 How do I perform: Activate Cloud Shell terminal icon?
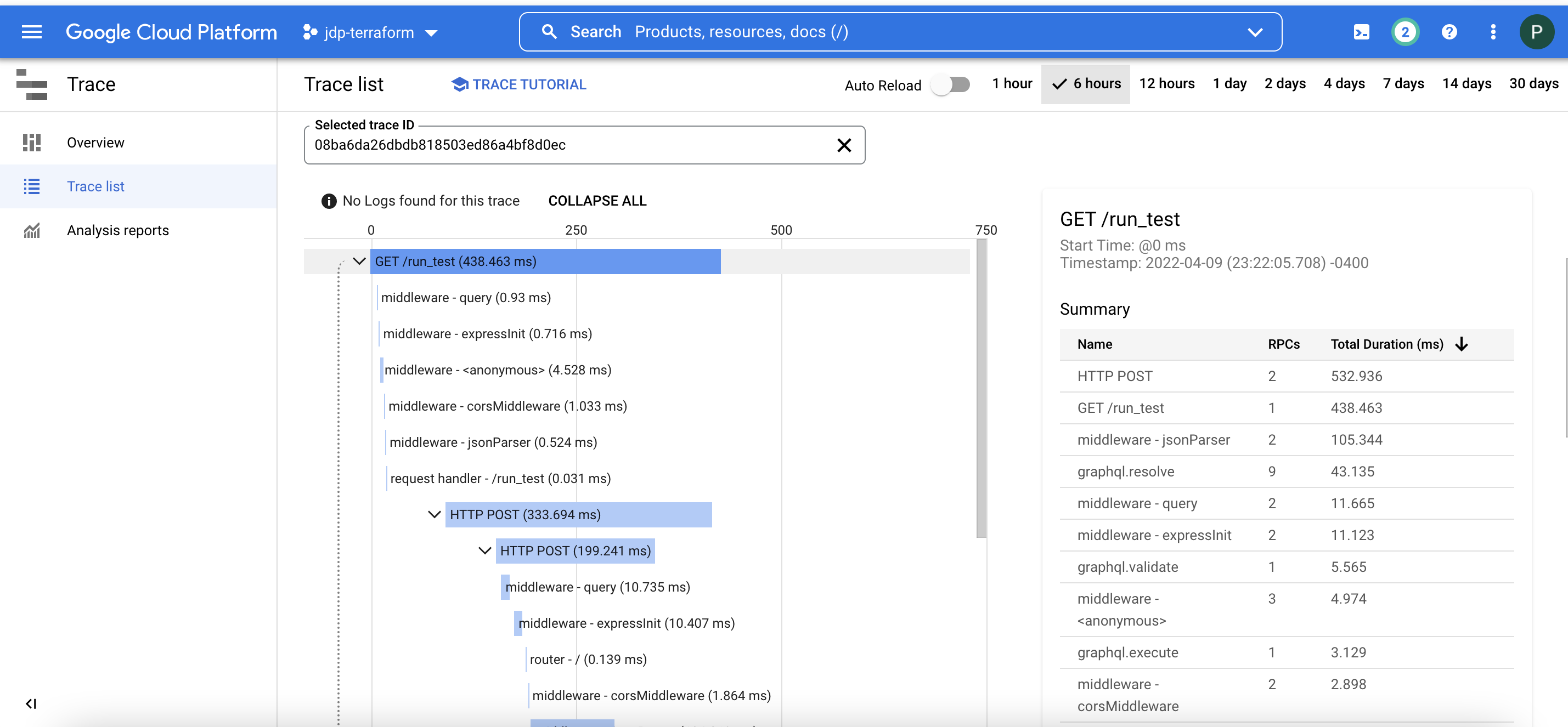[1361, 32]
